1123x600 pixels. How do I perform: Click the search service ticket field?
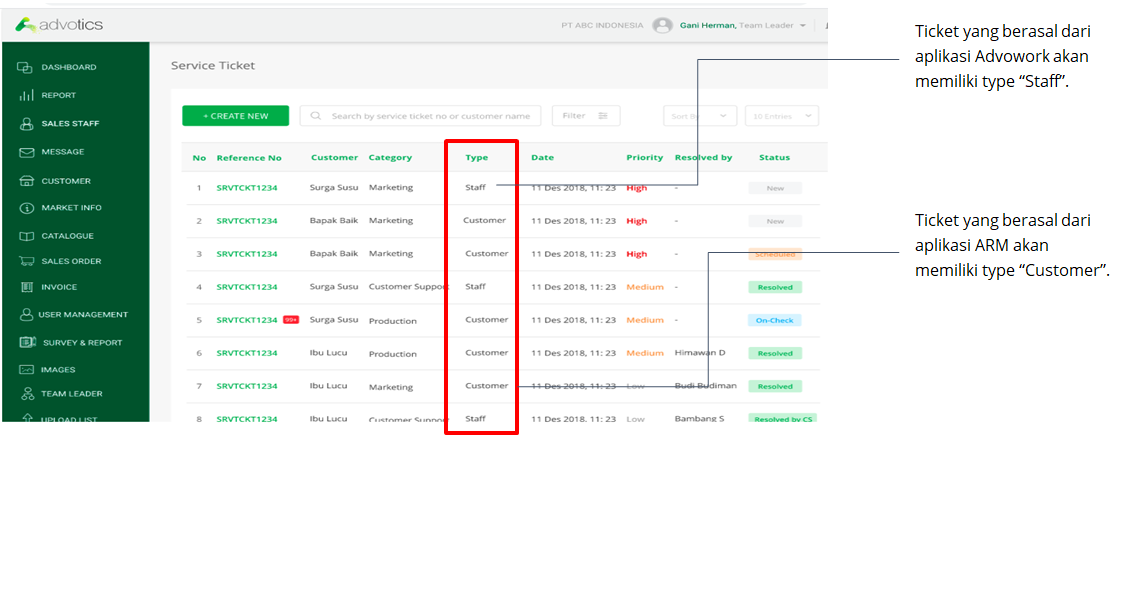coord(420,116)
